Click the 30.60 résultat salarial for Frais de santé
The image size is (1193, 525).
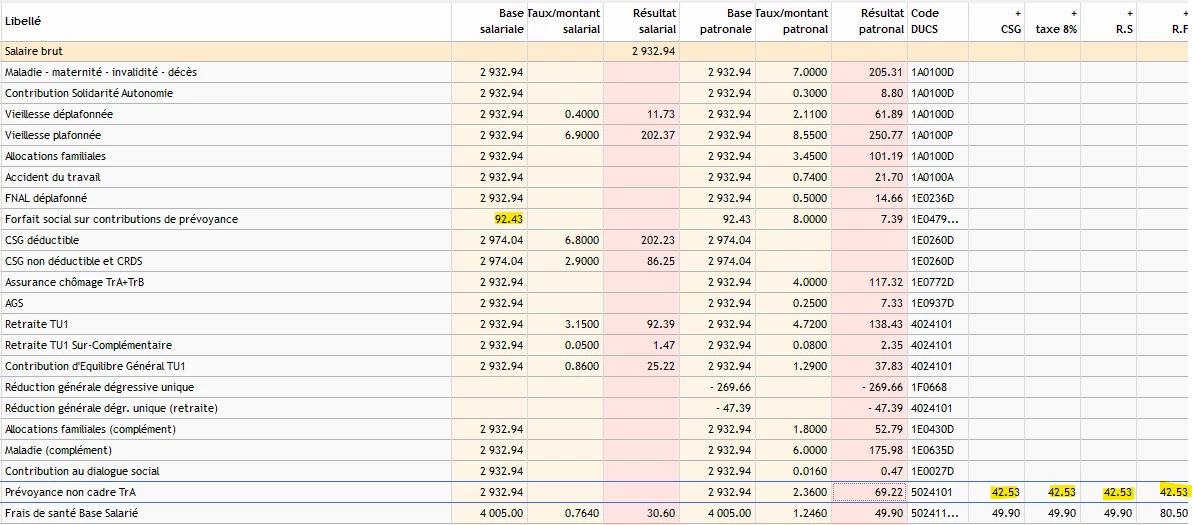tap(661, 513)
